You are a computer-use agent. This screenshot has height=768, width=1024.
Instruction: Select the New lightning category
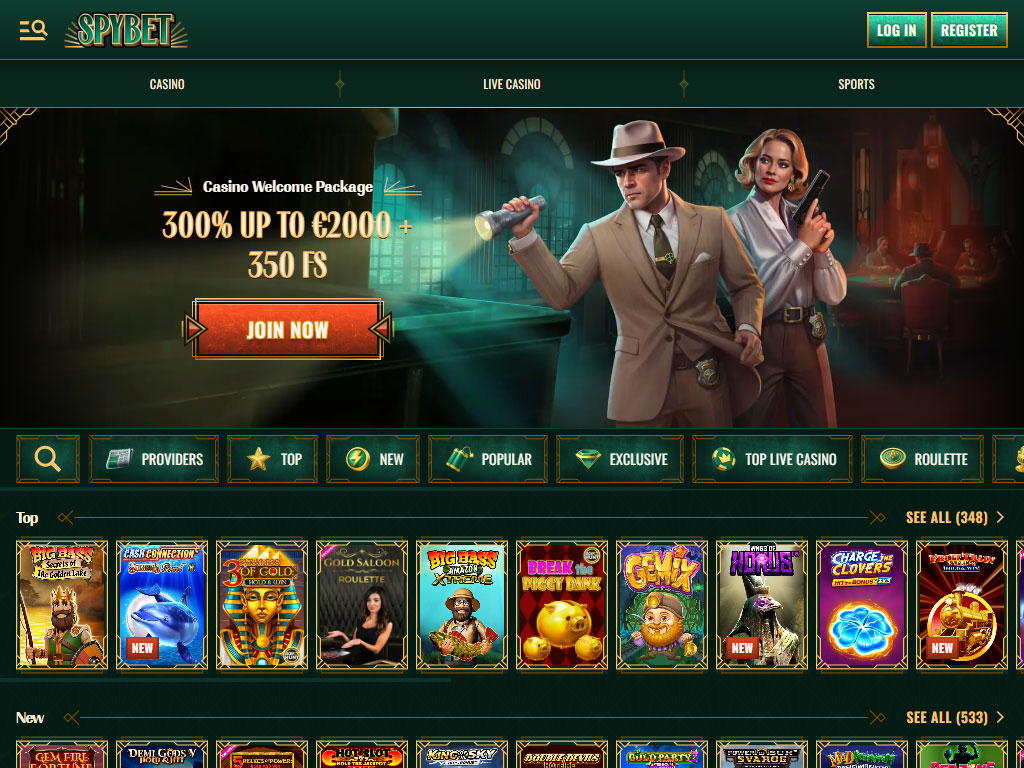click(373, 459)
